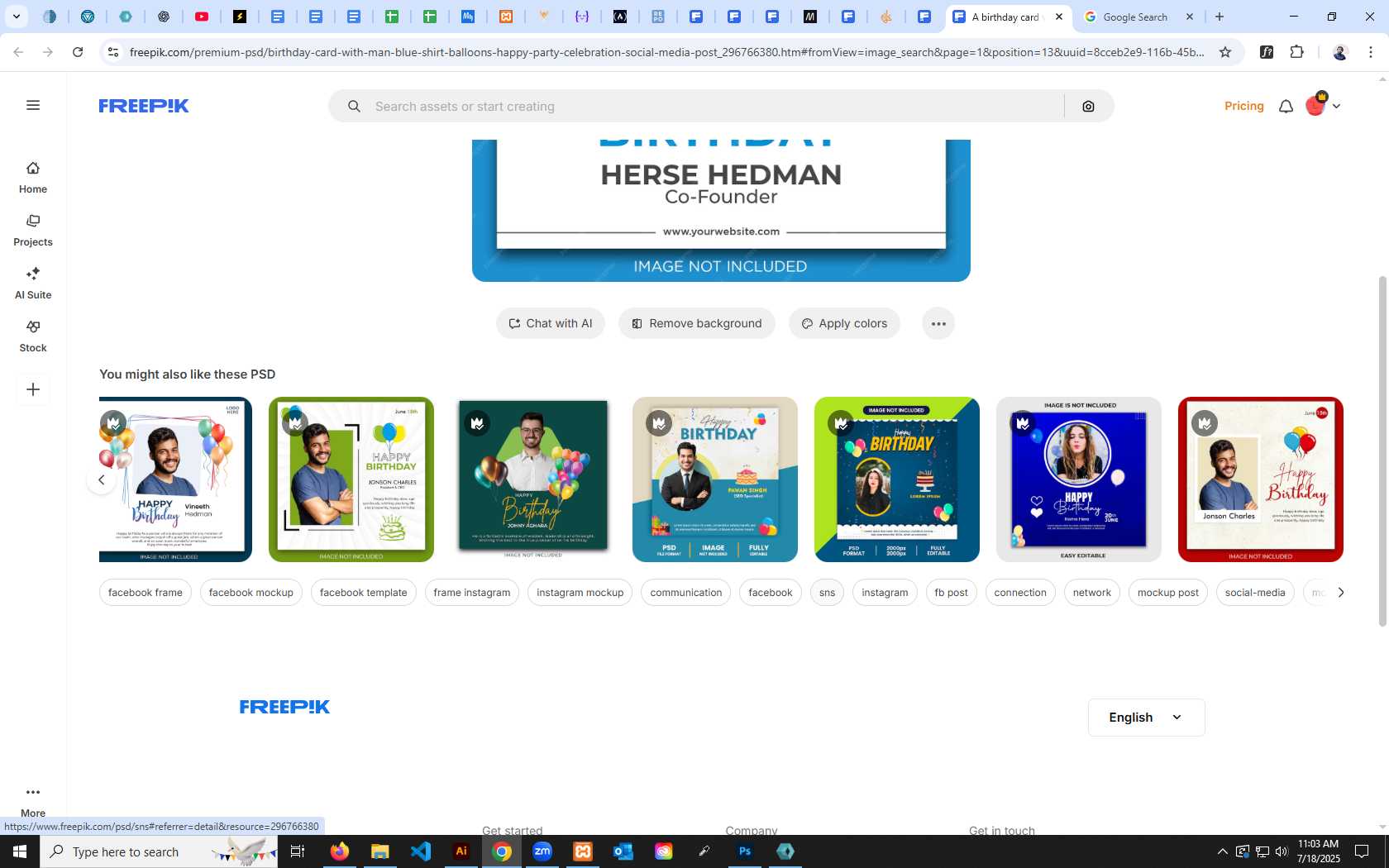
Task: Select the fb post tag
Action: coord(952,593)
